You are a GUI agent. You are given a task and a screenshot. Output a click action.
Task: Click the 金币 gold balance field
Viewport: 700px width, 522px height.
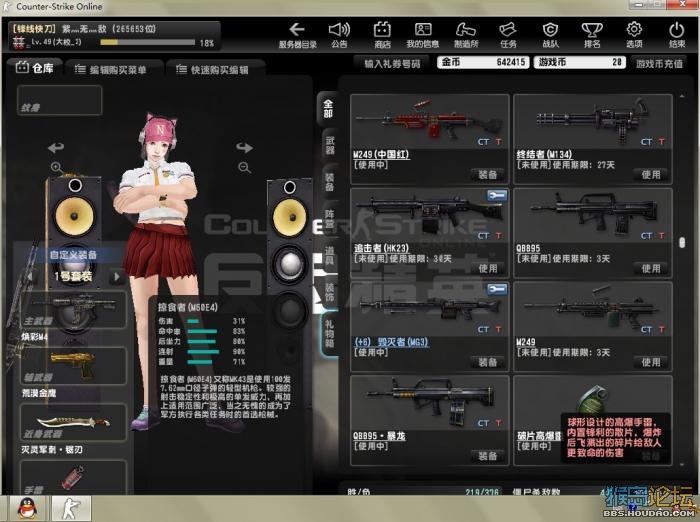point(483,62)
